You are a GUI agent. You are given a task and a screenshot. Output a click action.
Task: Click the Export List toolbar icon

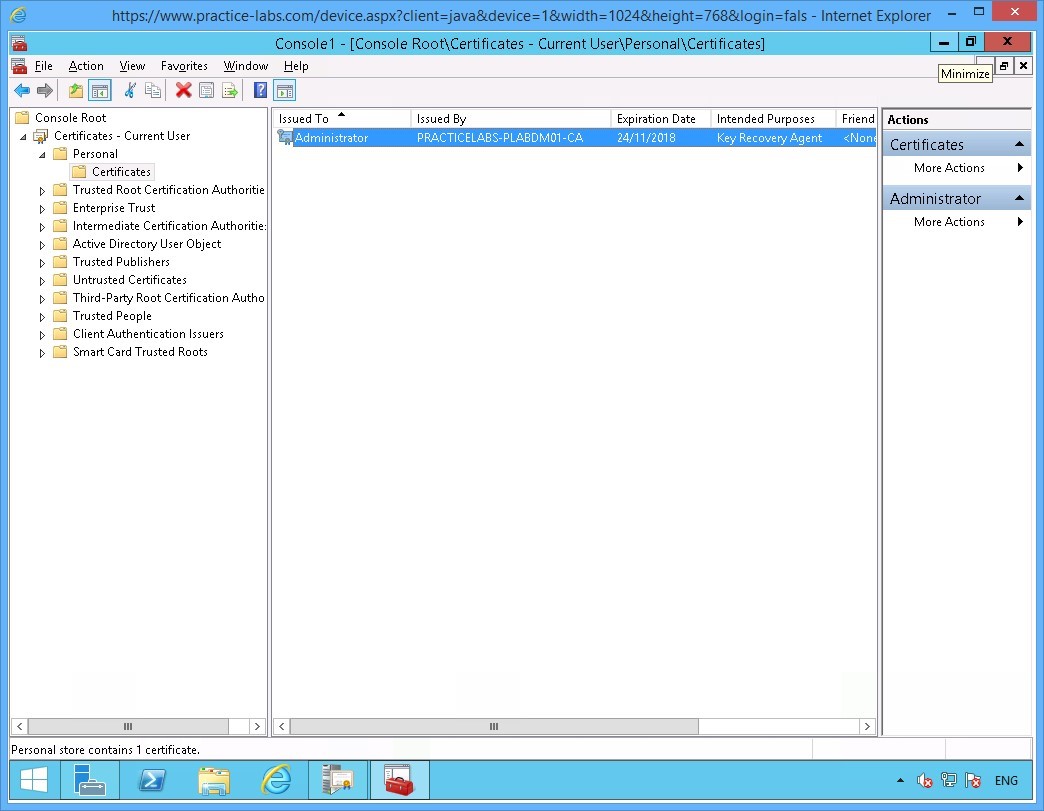230,90
